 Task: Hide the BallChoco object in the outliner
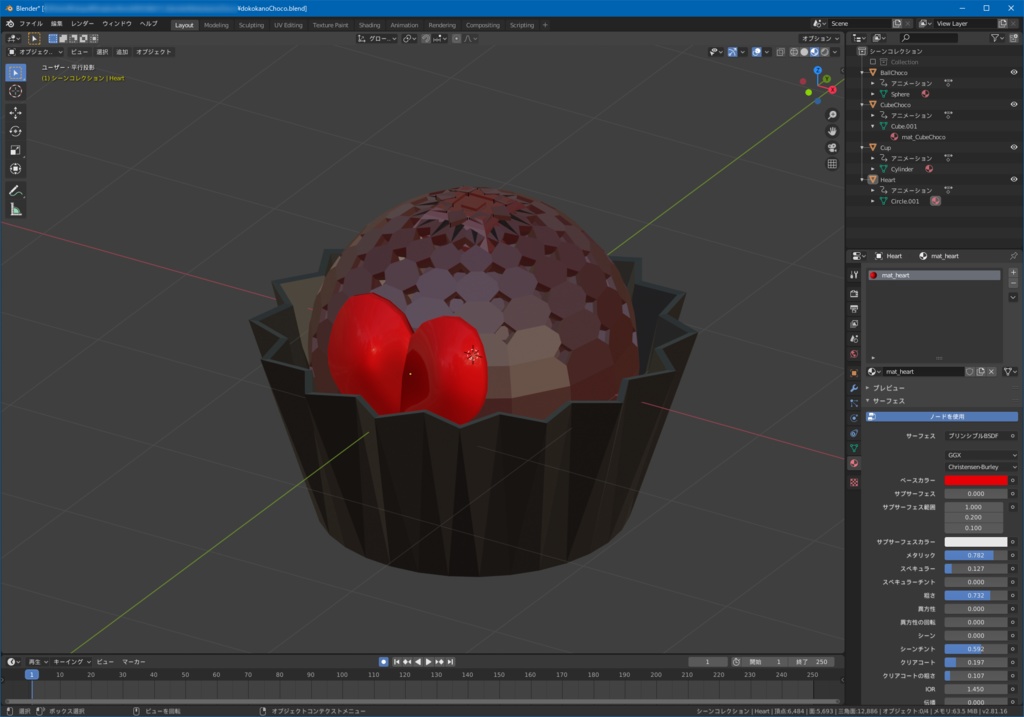point(1014,73)
